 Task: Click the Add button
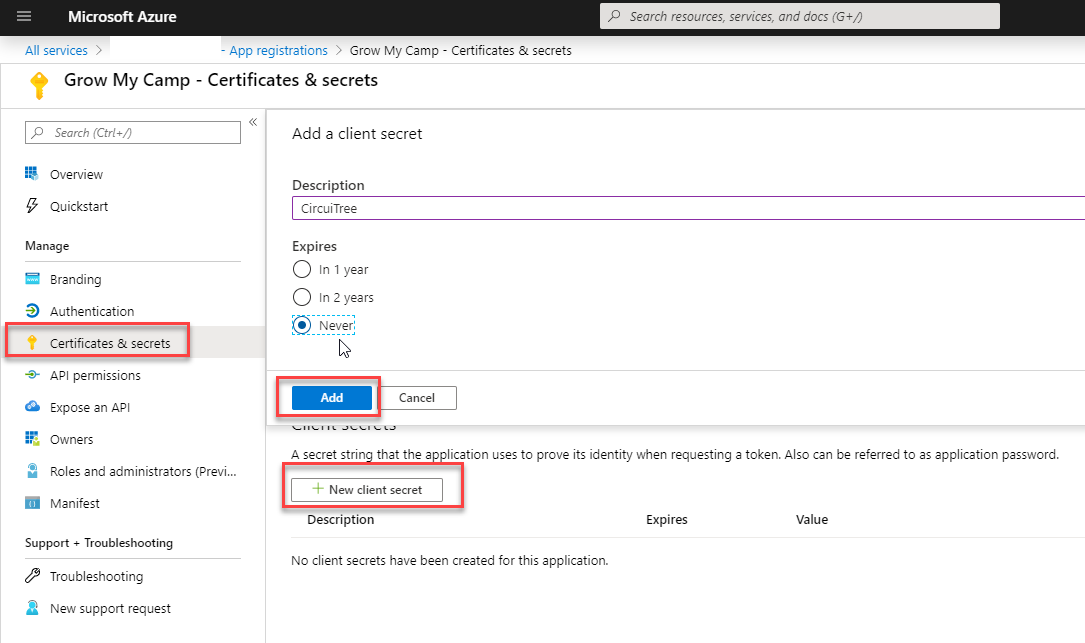point(332,398)
